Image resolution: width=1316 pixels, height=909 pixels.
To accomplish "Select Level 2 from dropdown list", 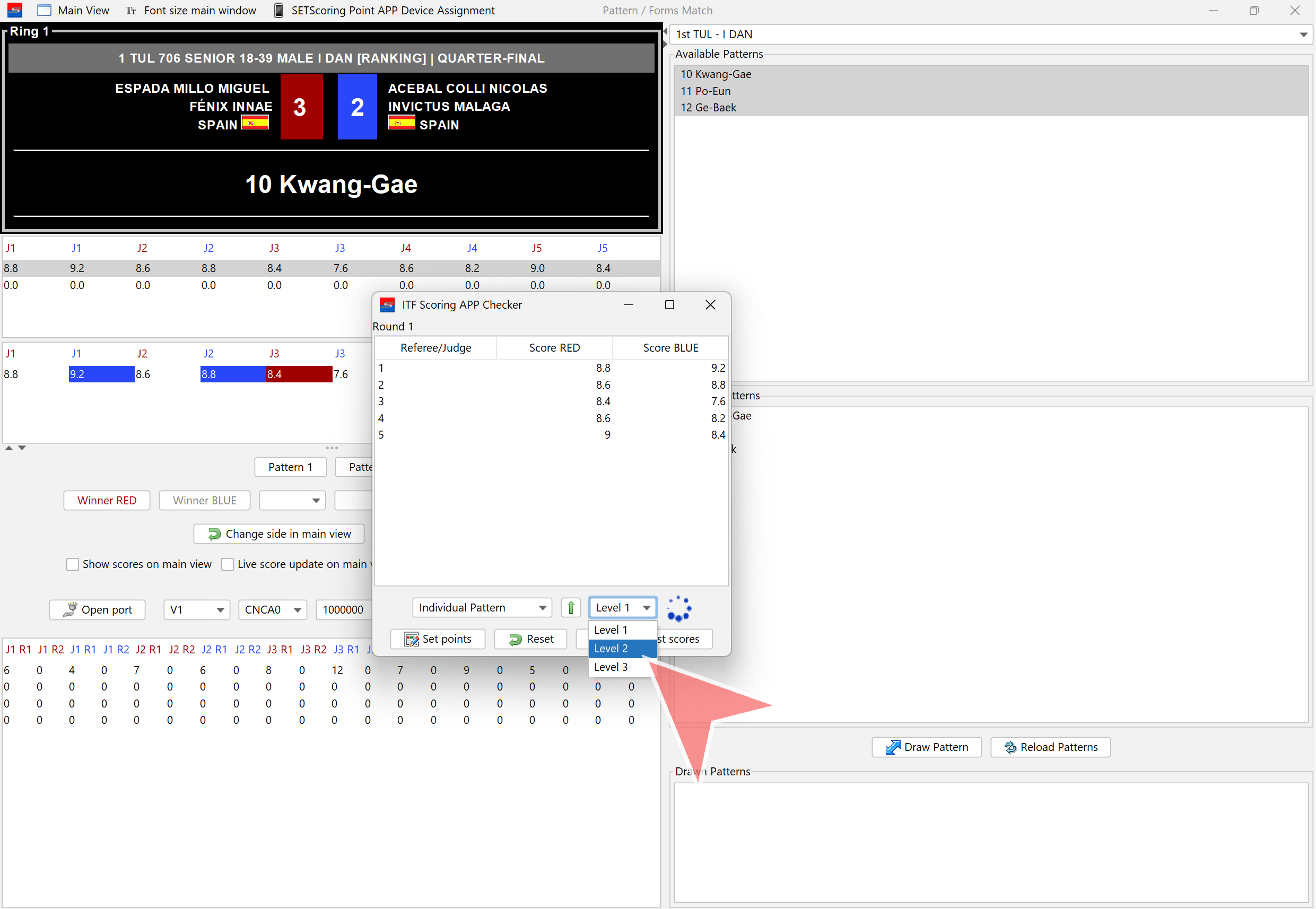I will pos(611,649).
